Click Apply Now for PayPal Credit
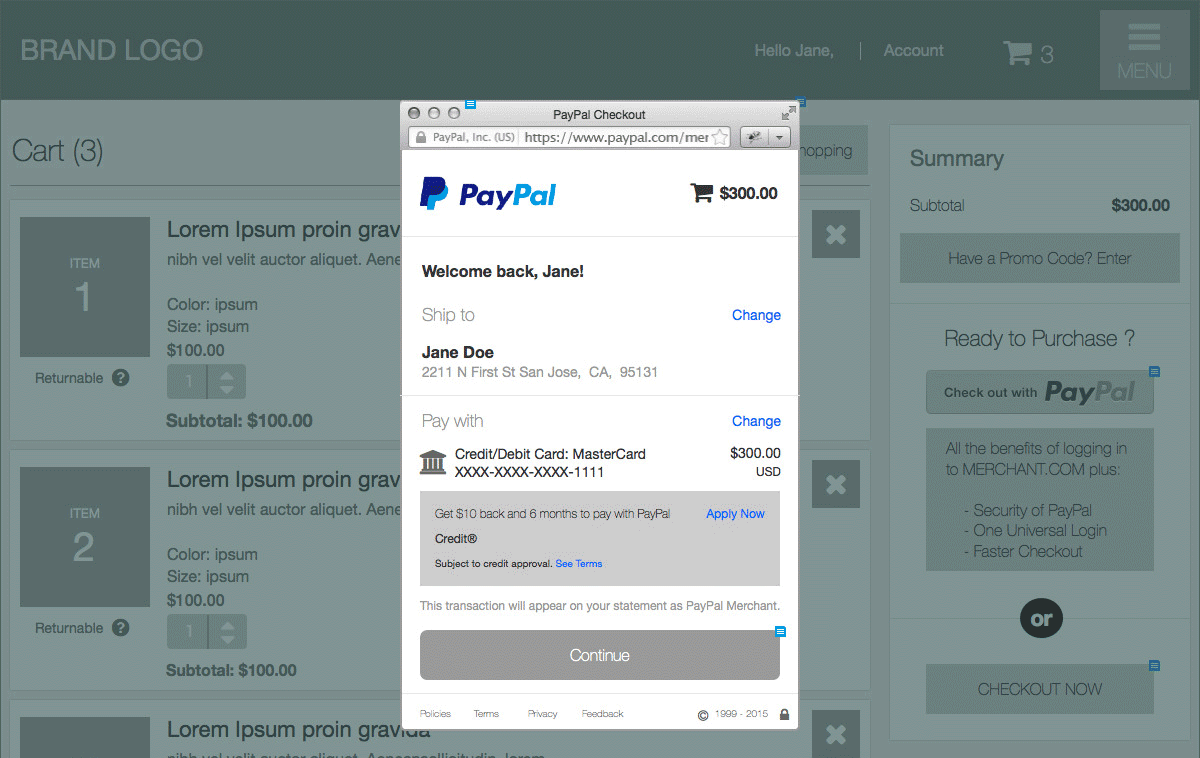The height and width of the screenshot is (758, 1200). [735, 513]
